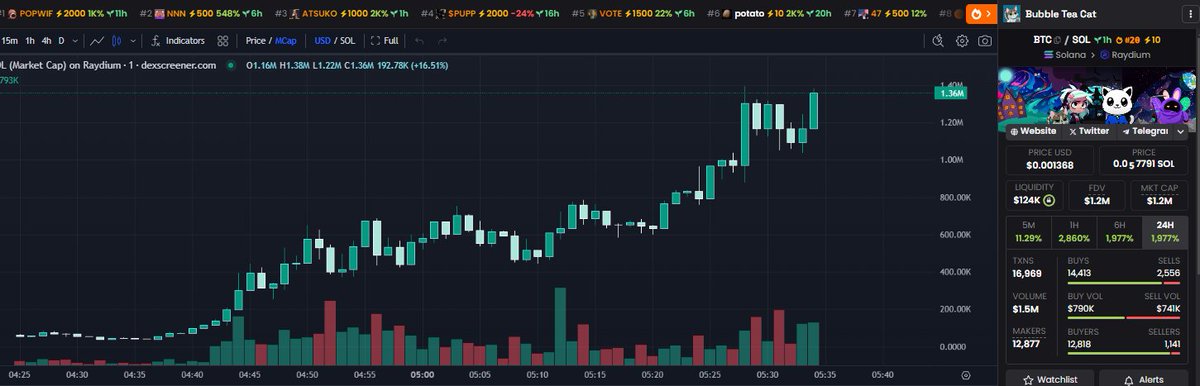The height and width of the screenshot is (386, 1200).
Task: Select the 5M stats tab
Action: point(1028,232)
